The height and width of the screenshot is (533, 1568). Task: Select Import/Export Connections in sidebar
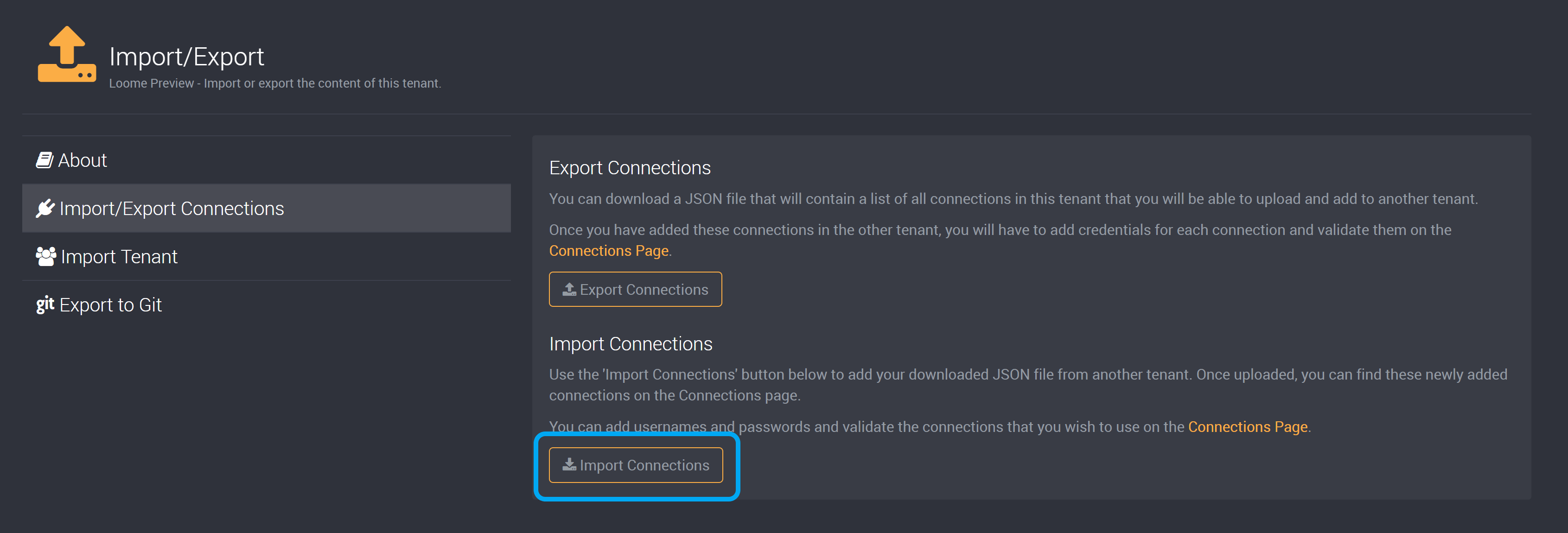pos(267,208)
